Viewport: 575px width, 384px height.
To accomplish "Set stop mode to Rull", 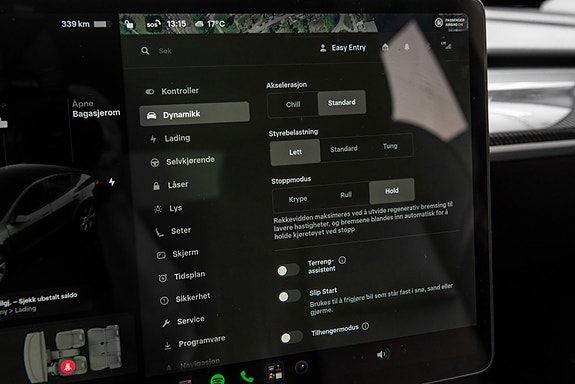I will click(x=346, y=195).
